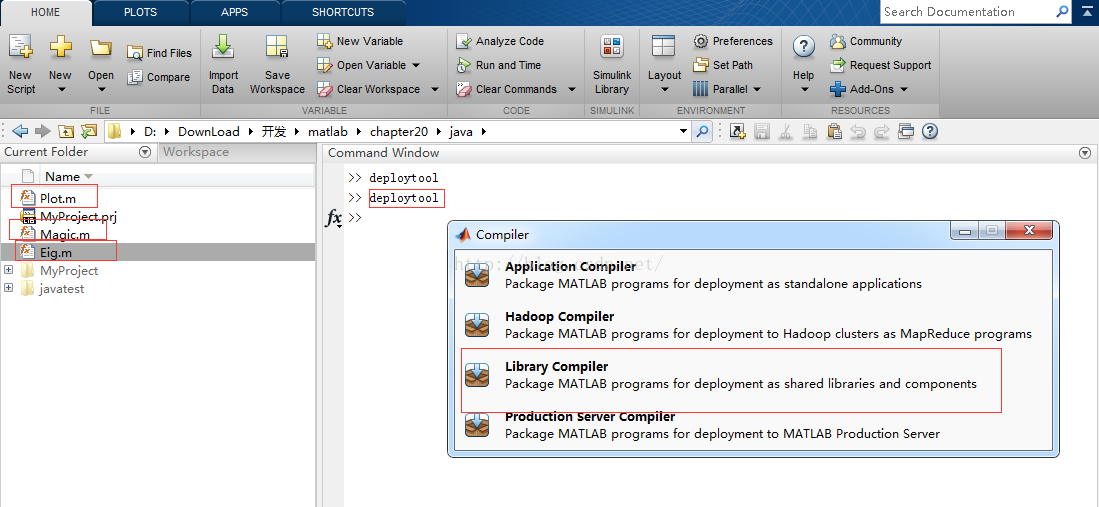Choose Hadoop Compiler in Compiler dialog

coord(753,325)
